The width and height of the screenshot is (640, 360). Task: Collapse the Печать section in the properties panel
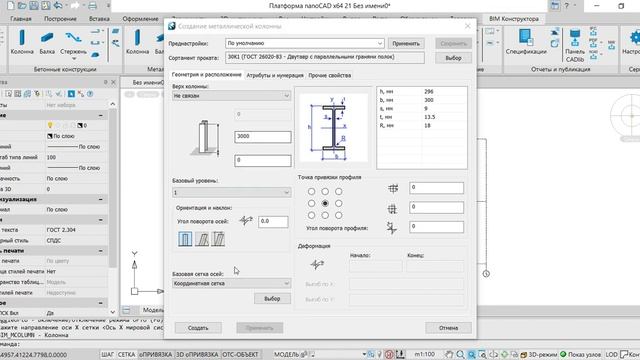(100, 251)
